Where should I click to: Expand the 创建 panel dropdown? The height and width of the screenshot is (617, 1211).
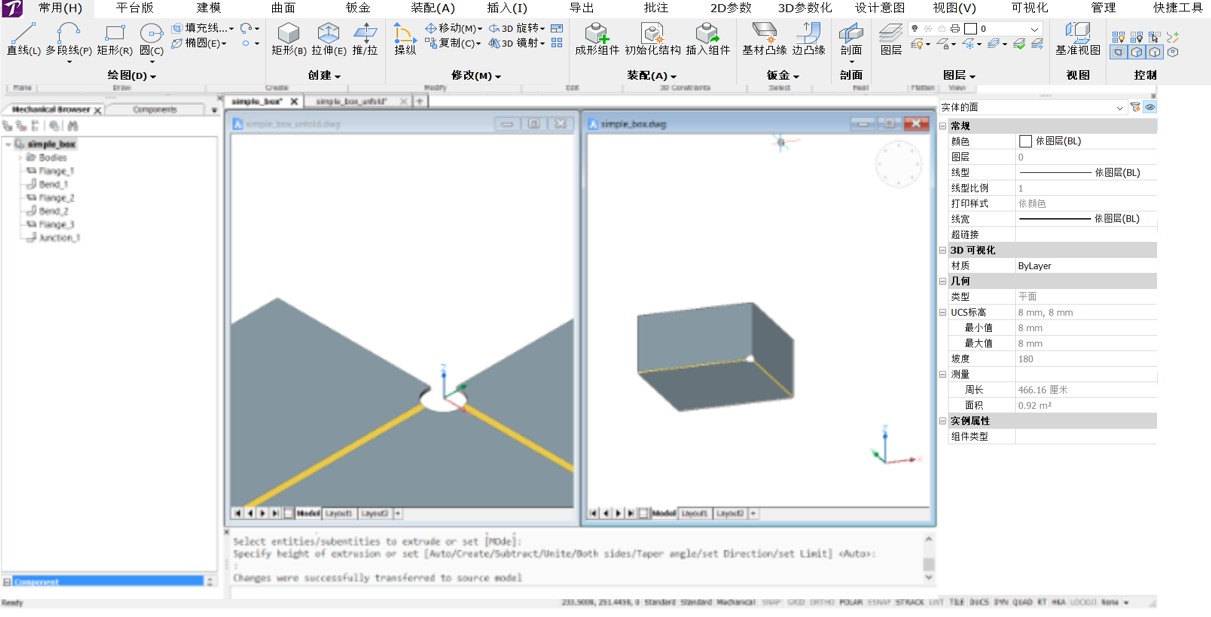click(324, 76)
